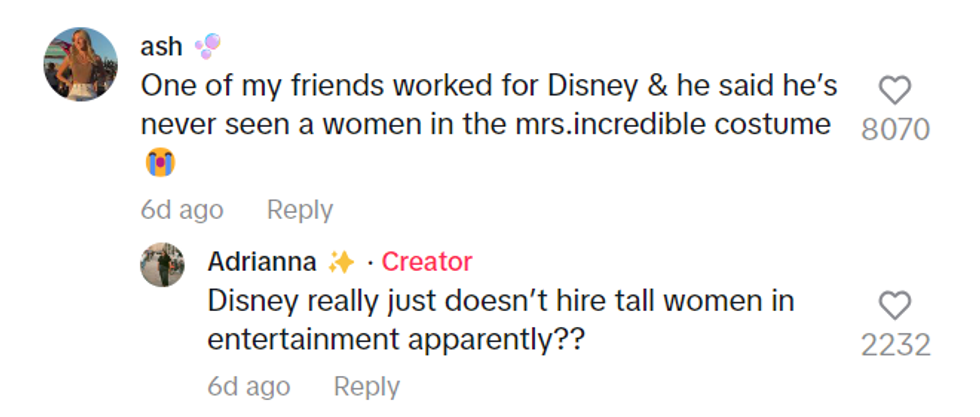
Task: Click the 2232 like count
Action: 895,345
